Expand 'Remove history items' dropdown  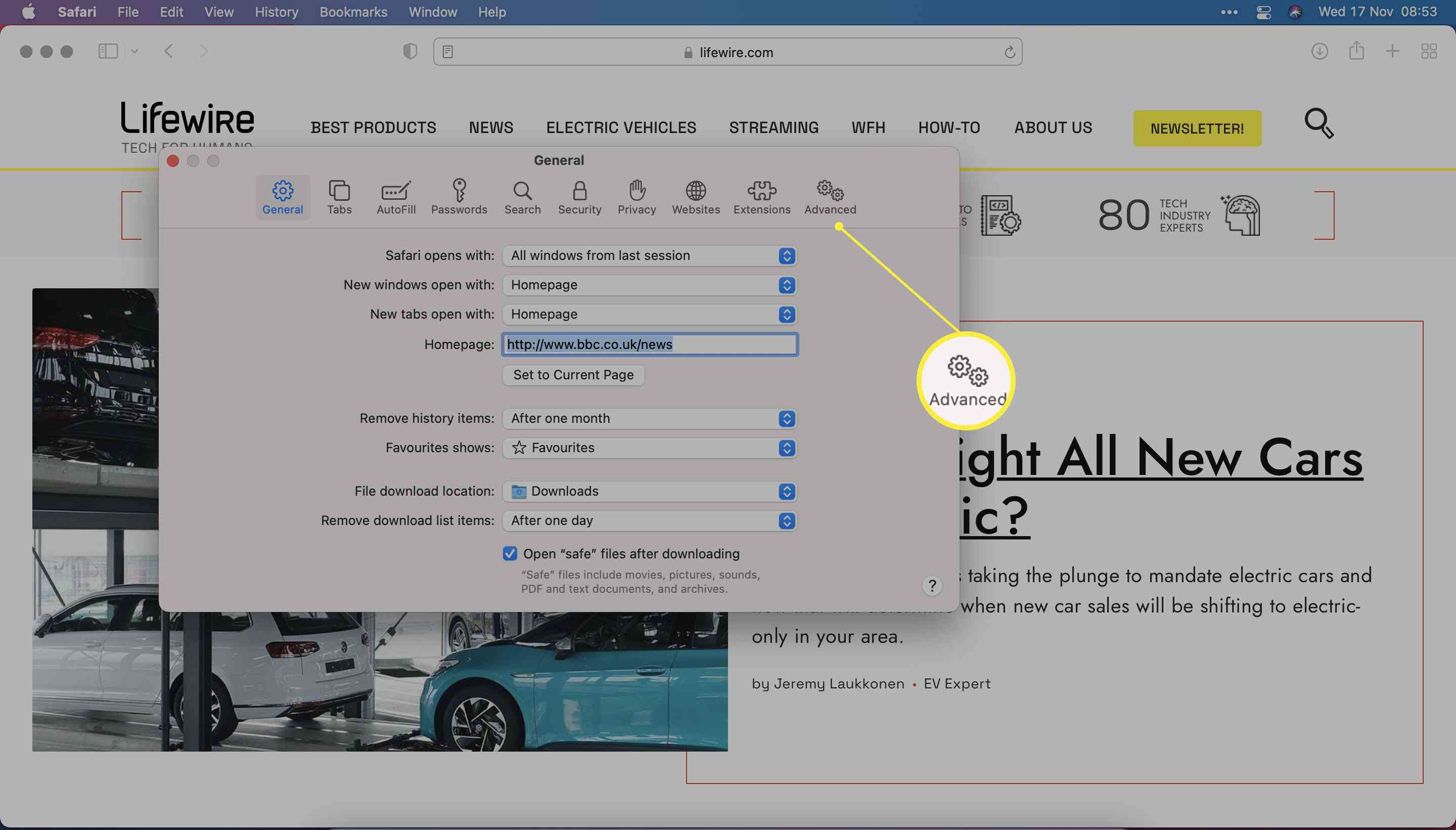pyautogui.click(x=650, y=418)
